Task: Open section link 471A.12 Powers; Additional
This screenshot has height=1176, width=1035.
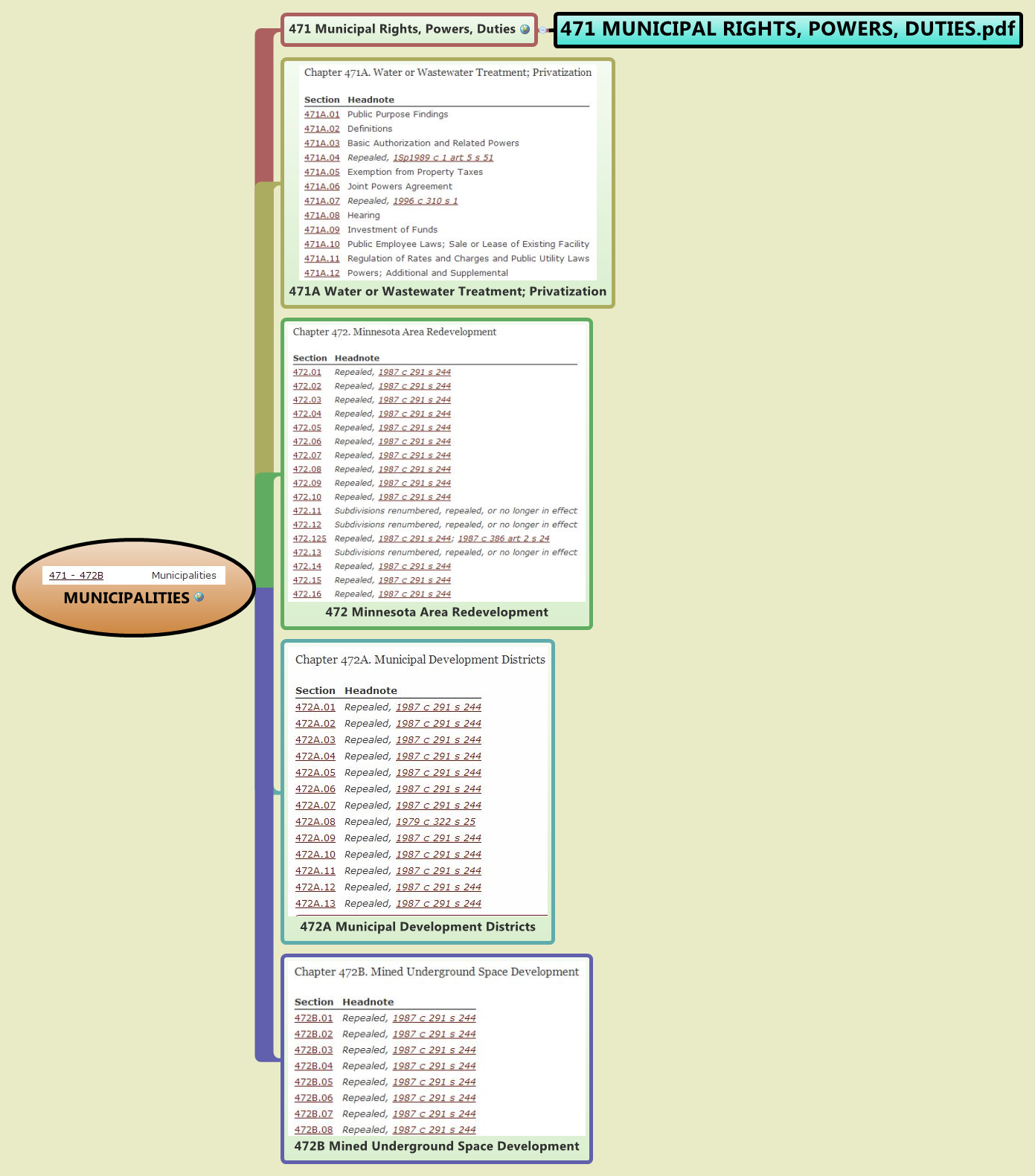Action: (321, 273)
